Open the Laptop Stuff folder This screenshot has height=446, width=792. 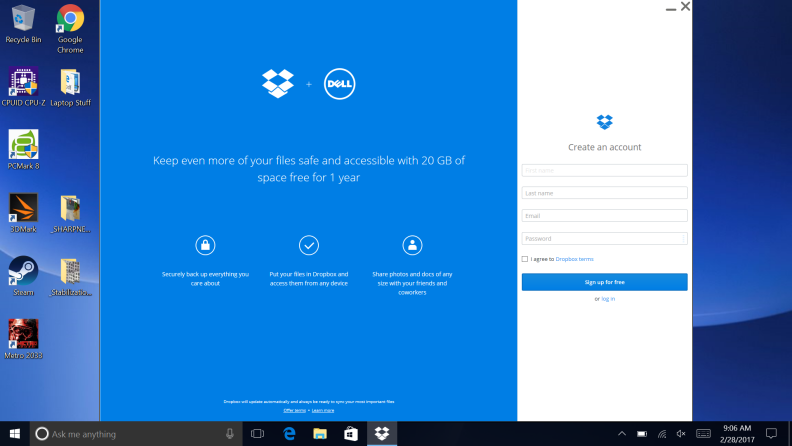click(x=70, y=87)
